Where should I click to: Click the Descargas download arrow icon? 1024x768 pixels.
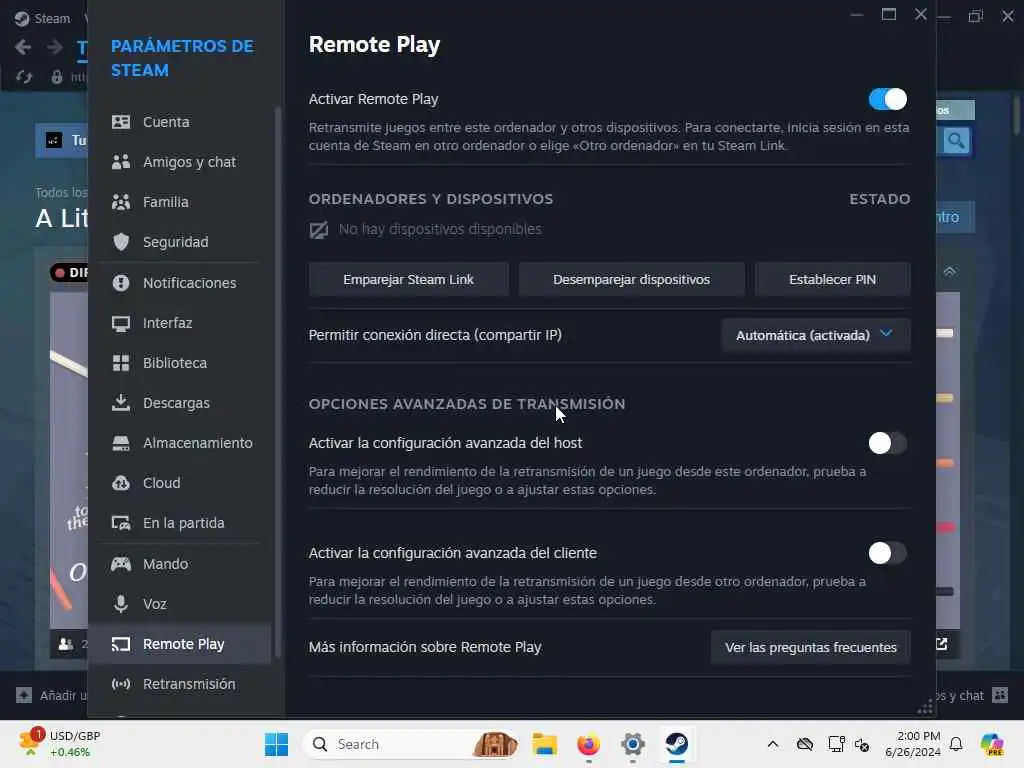pyautogui.click(x=121, y=403)
